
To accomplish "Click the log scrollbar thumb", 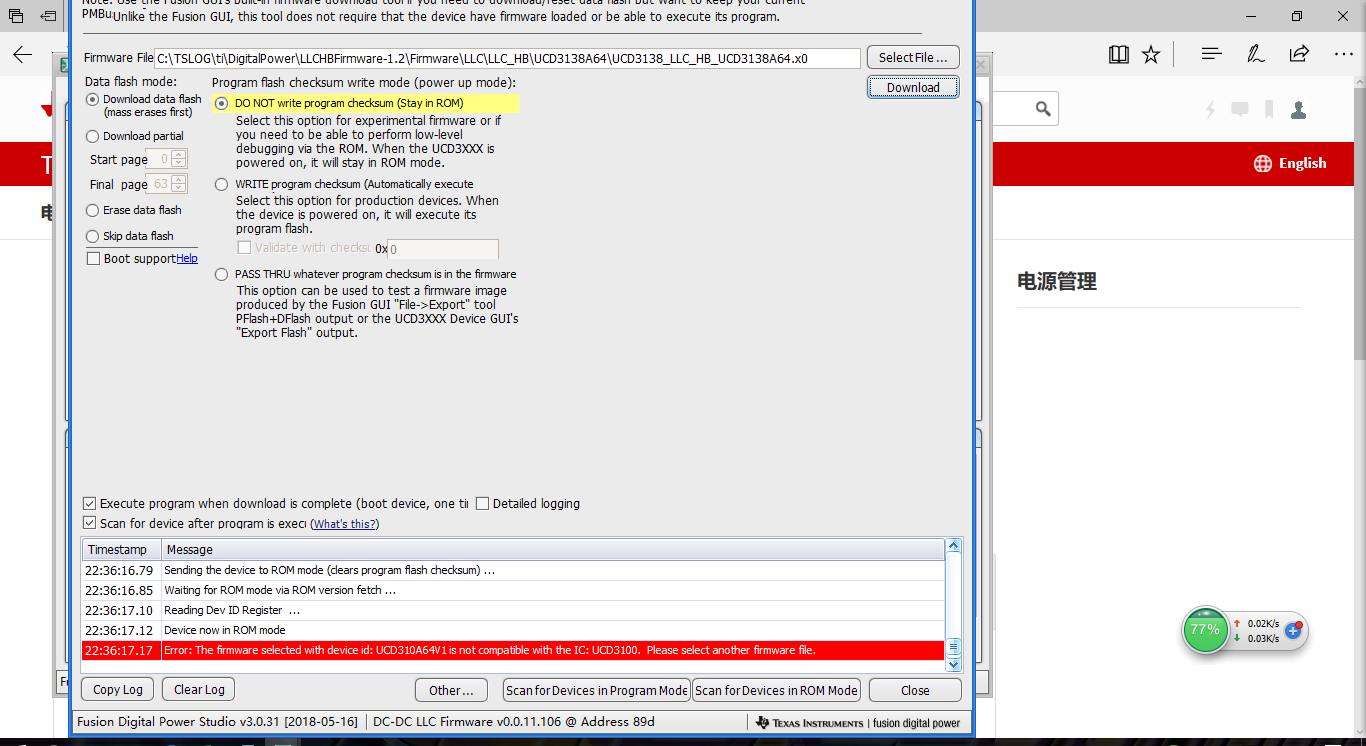I will (954, 646).
